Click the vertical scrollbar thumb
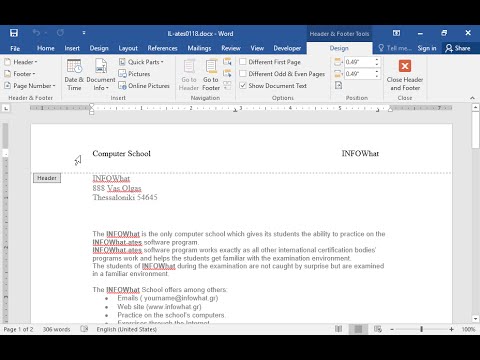The height and width of the screenshot is (360, 480). (475, 130)
